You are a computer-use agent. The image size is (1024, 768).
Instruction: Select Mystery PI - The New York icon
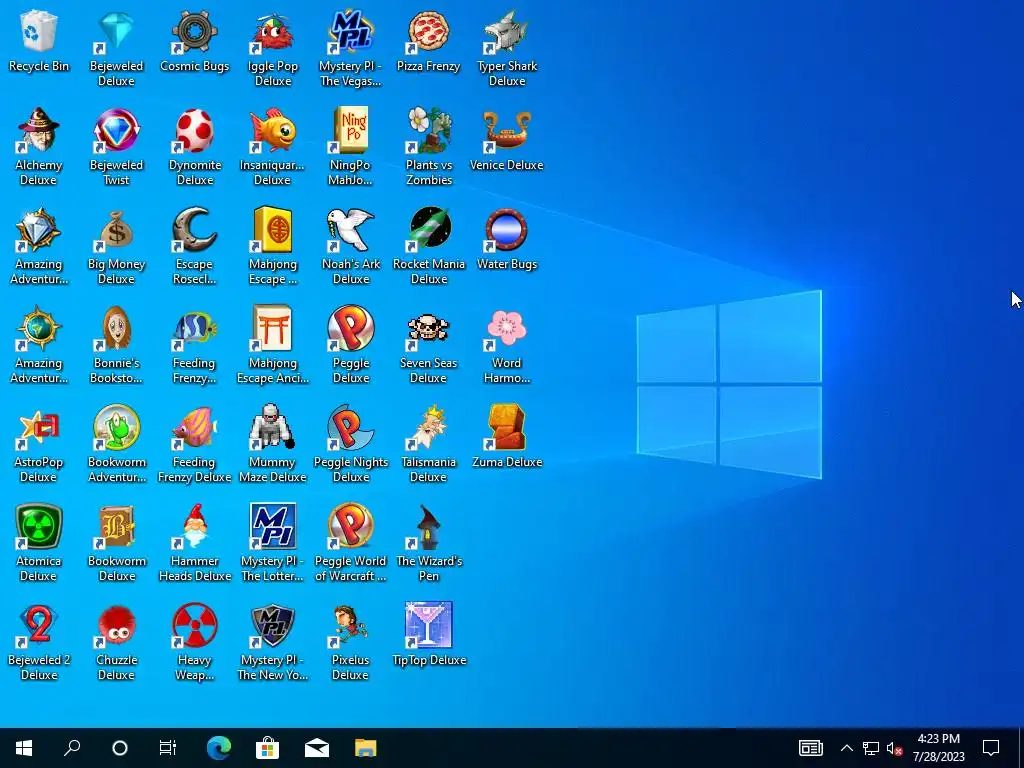[273, 625]
